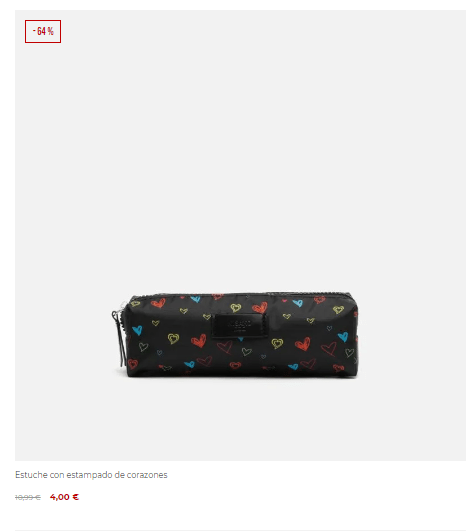The width and height of the screenshot is (471, 531).
Task: Click the percent sign in the discount badge
Action: [50, 31]
